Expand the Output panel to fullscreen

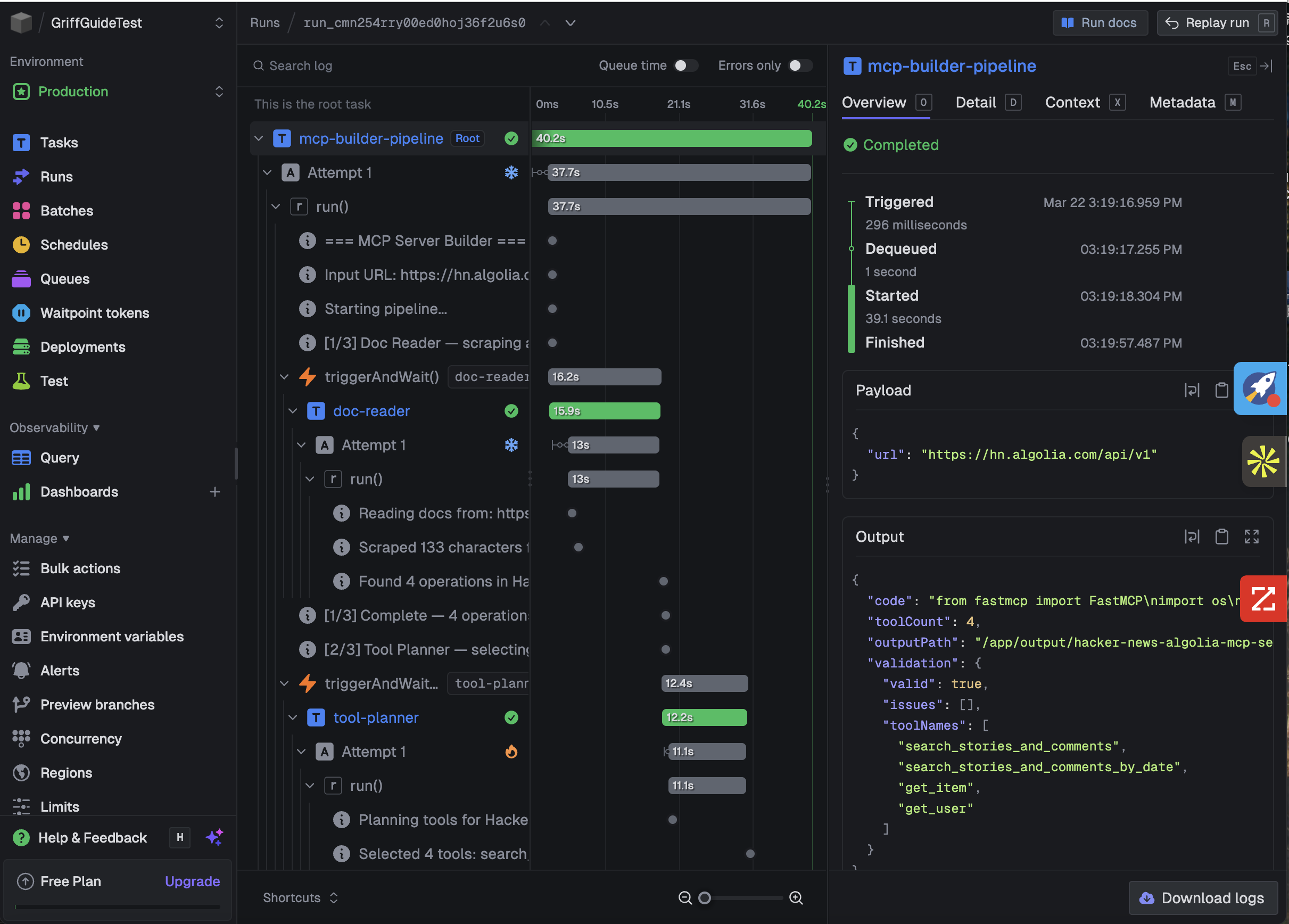(1252, 537)
